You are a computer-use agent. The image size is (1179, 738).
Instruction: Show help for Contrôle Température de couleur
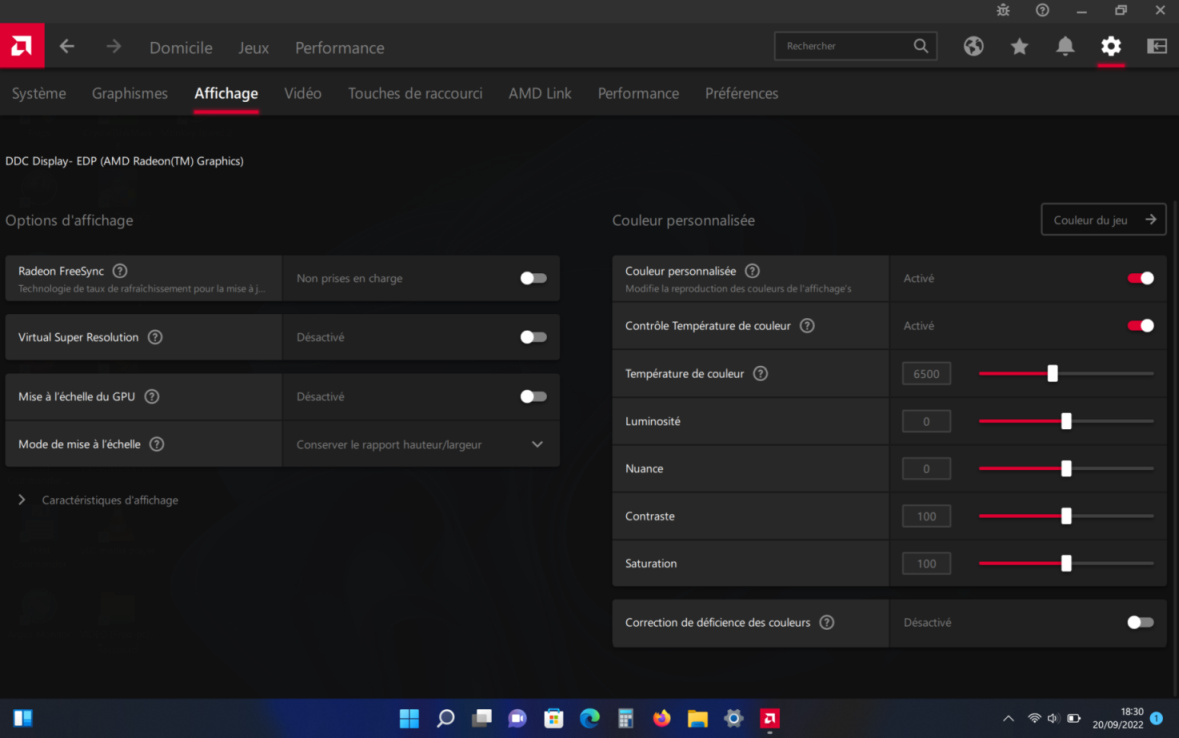807,326
